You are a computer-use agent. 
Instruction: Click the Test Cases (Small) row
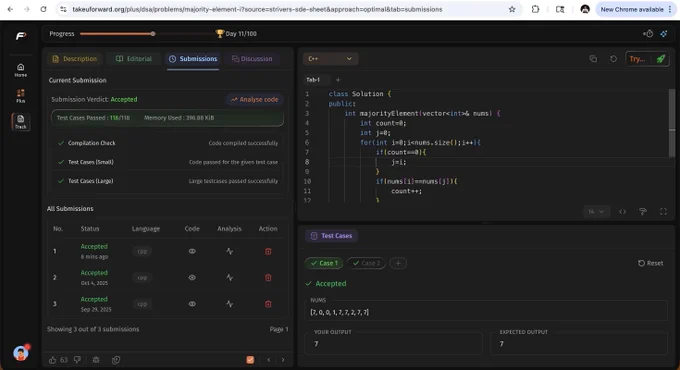[x=167, y=162]
